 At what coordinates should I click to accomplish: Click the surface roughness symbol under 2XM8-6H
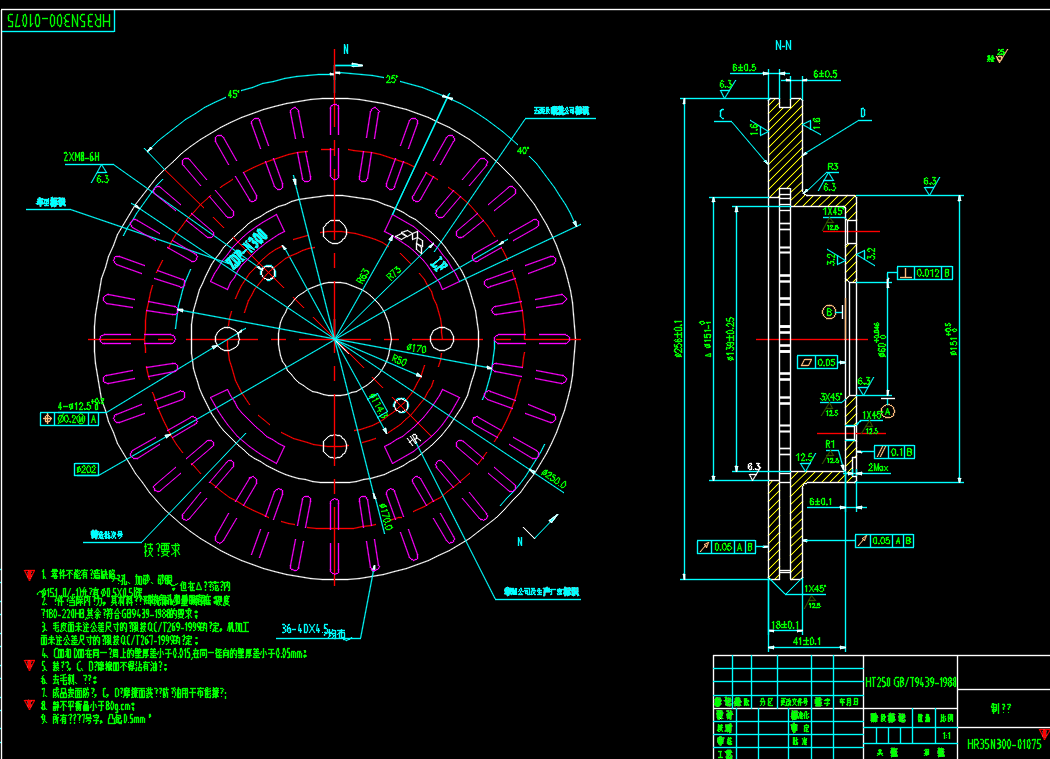[x=101, y=177]
